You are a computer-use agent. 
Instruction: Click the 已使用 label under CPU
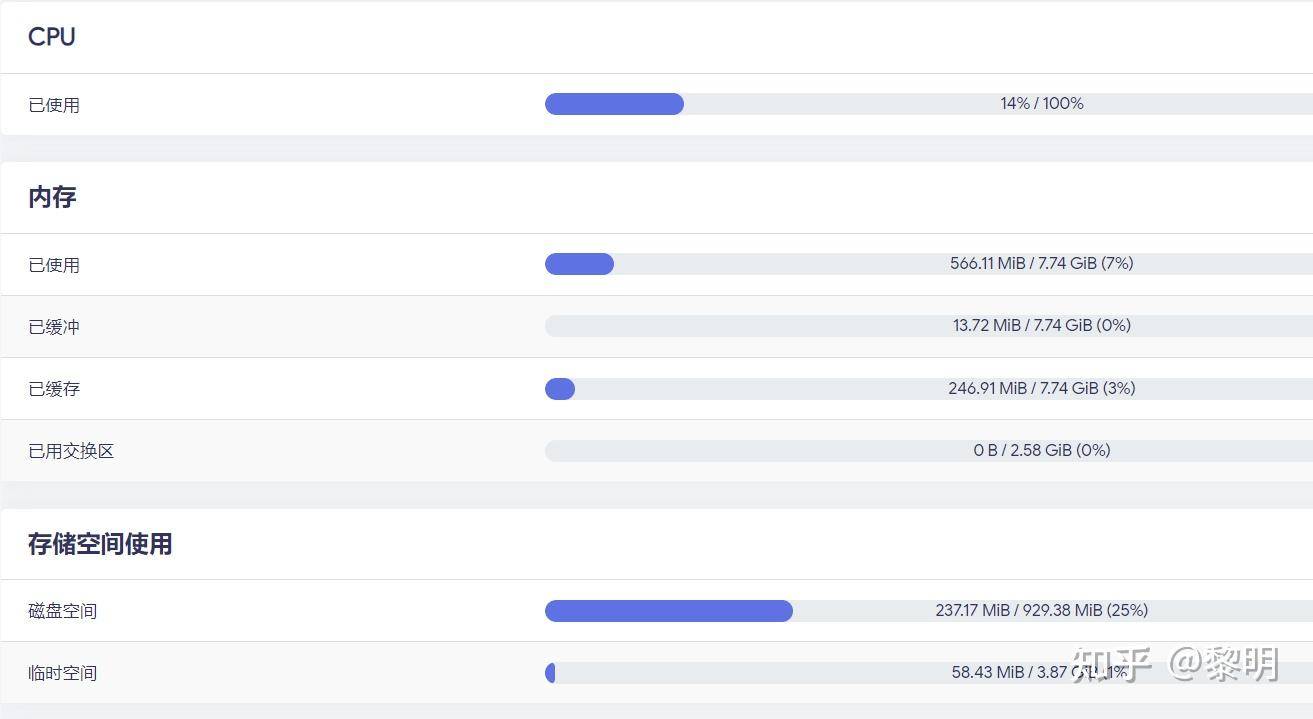(x=54, y=105)
